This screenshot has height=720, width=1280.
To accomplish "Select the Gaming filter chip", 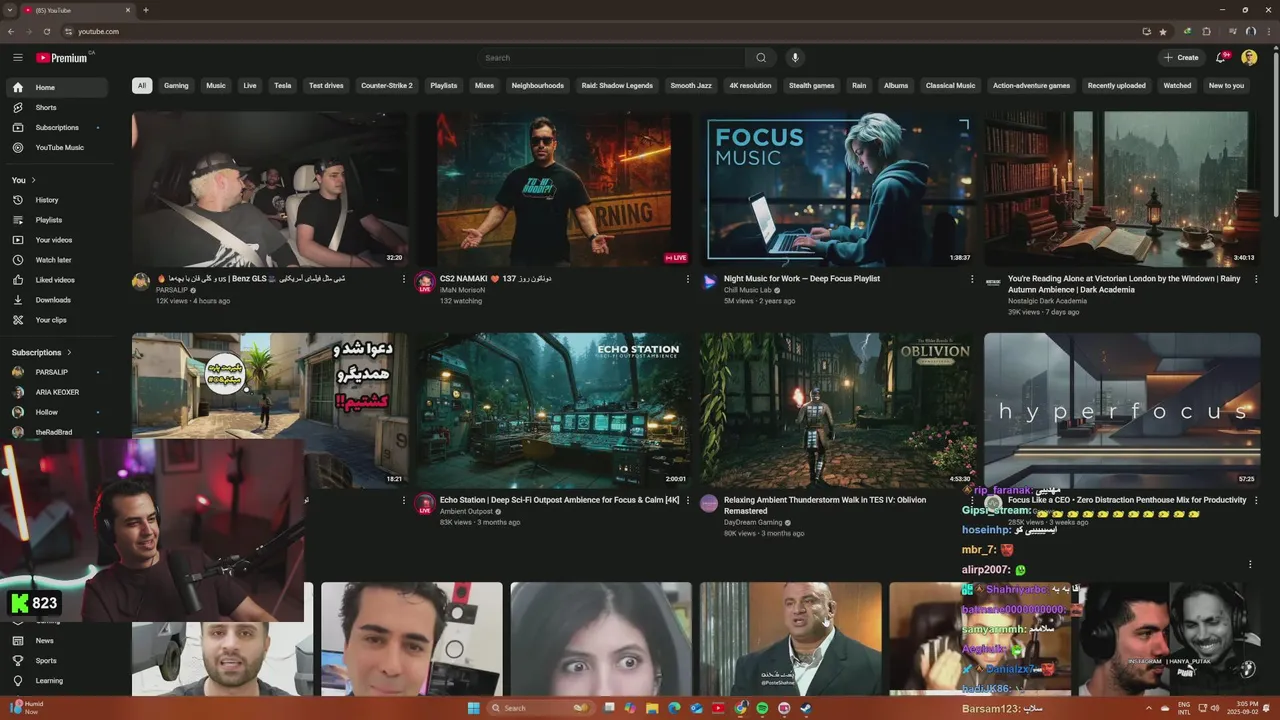I will click(x=176, y=85).
